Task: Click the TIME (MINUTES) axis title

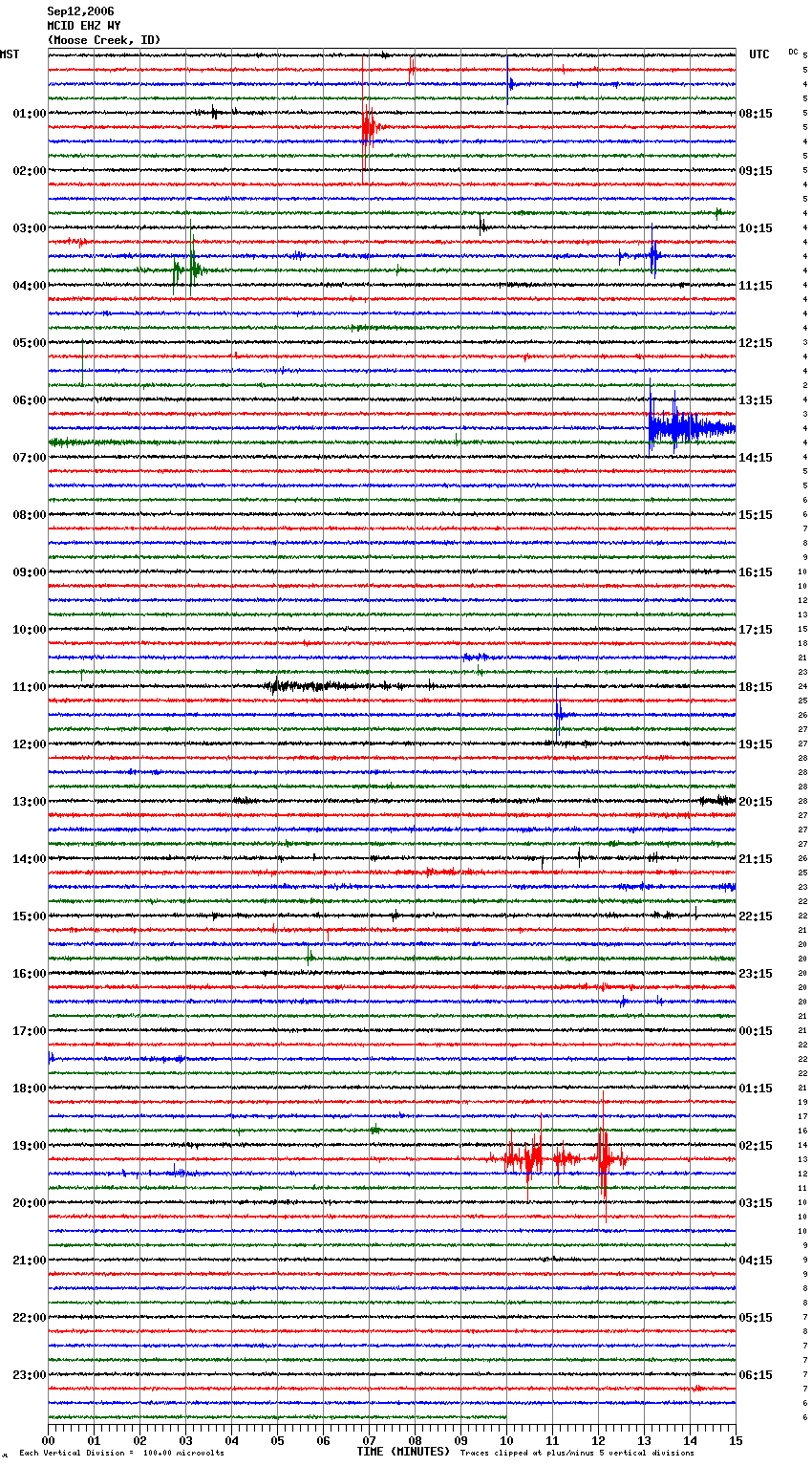Action: (403, 1452)
